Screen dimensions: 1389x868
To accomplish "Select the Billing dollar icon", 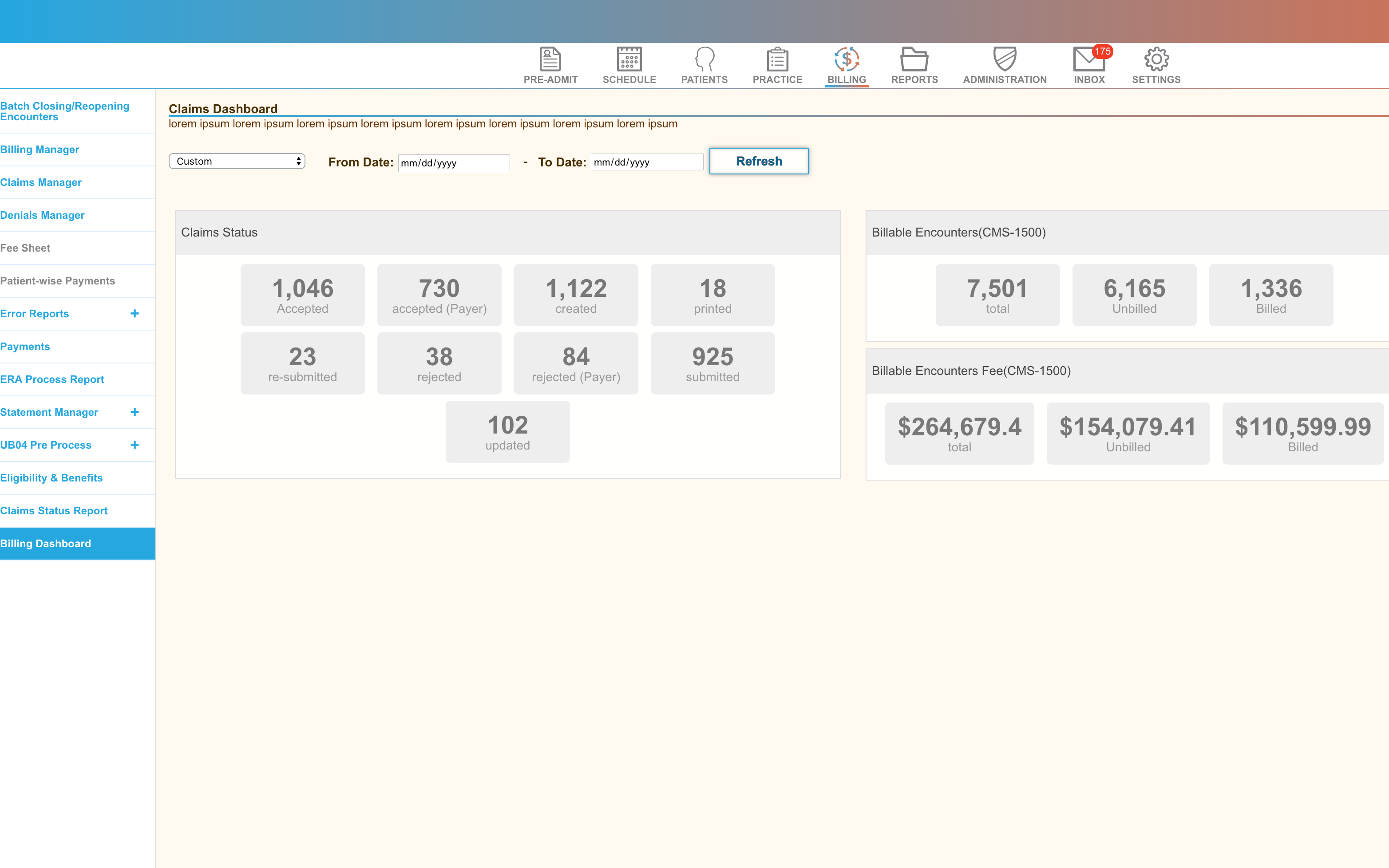I will coord(847,59).
